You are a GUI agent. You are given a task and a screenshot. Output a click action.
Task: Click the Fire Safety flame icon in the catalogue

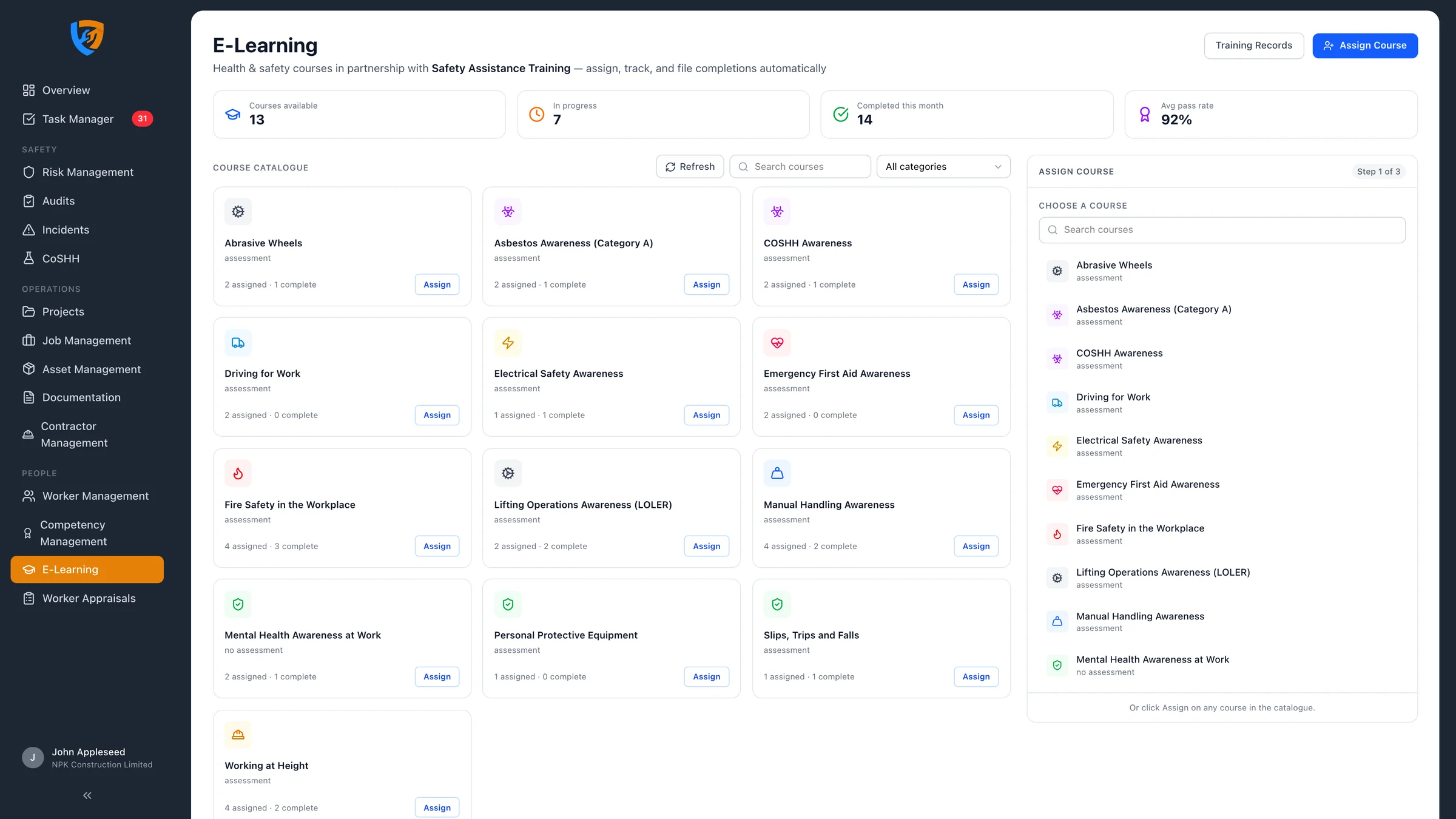point(238,473)
